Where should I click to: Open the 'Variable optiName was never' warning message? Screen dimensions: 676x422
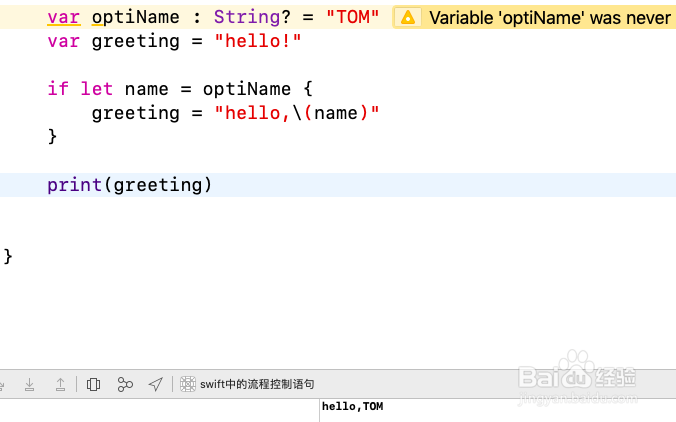coord(550,18)
